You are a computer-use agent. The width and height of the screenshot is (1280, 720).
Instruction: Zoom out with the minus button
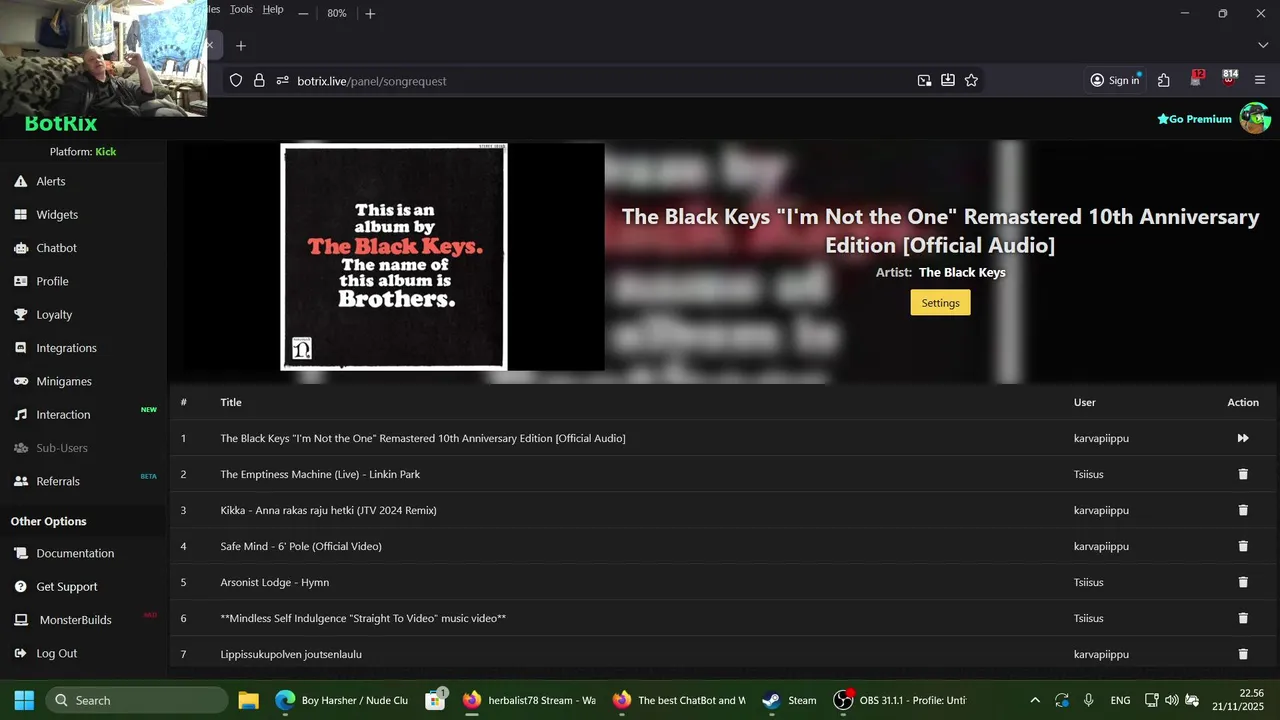coord(303,13)
